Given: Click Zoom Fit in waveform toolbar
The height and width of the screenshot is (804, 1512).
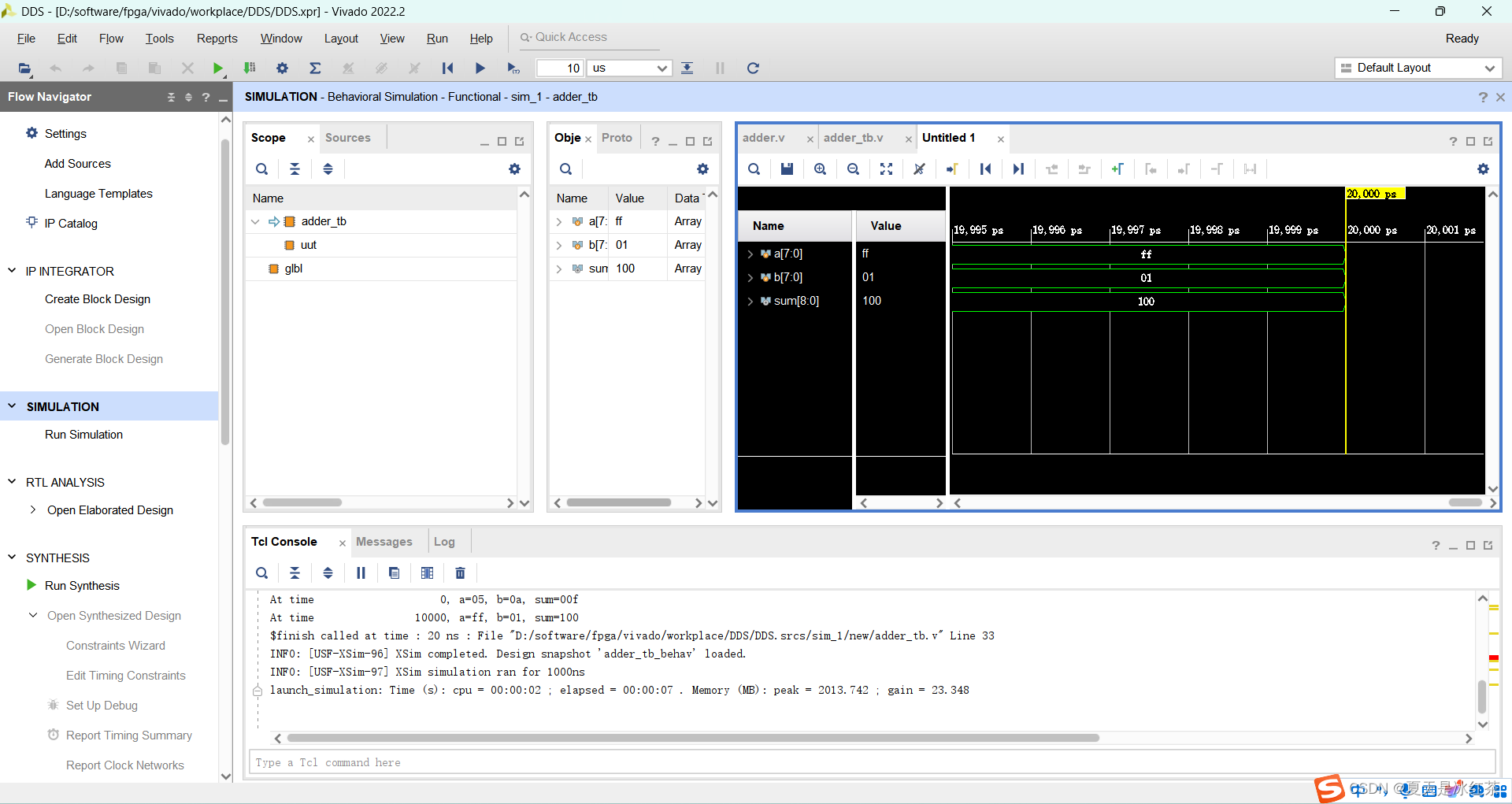Looking at the screenshot, I should 886,169.
